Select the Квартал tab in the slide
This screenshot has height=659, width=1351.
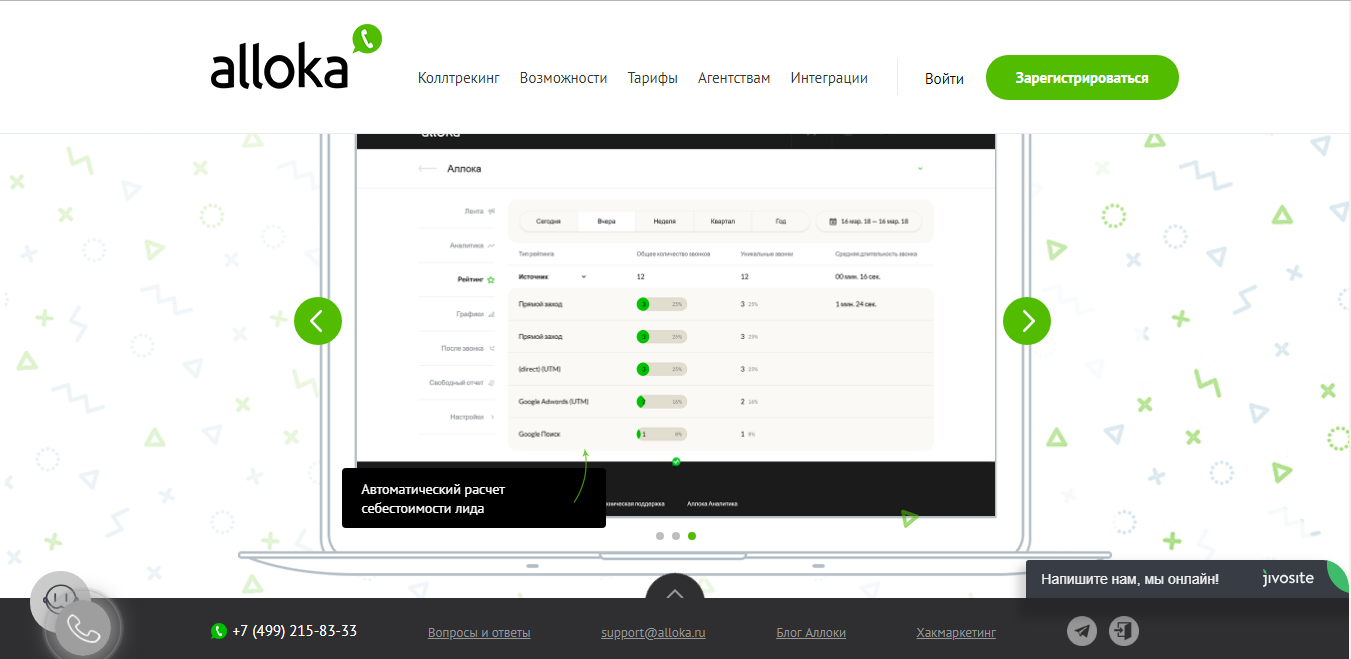[x=722, y=221]
